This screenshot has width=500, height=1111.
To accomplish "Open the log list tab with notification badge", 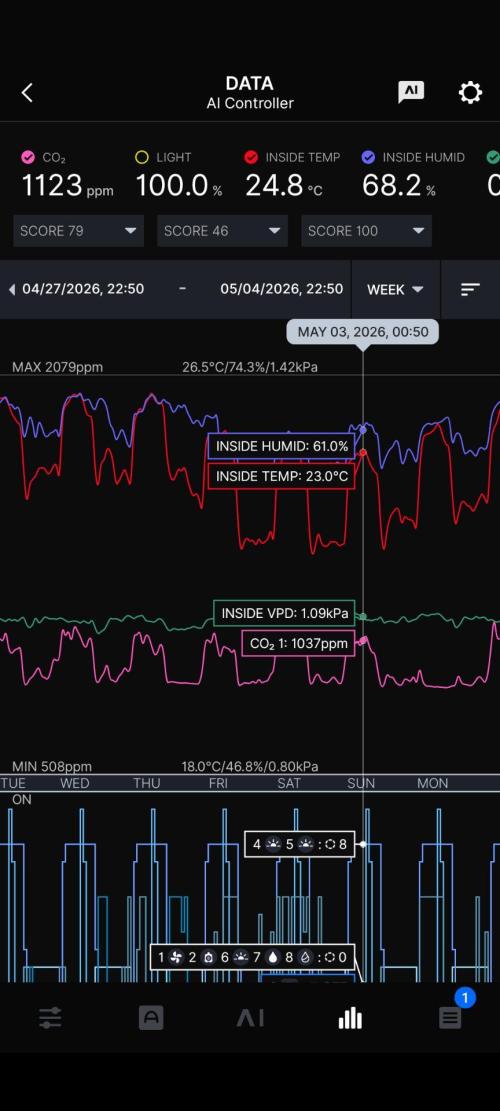I will click(x=450, y=1019).
